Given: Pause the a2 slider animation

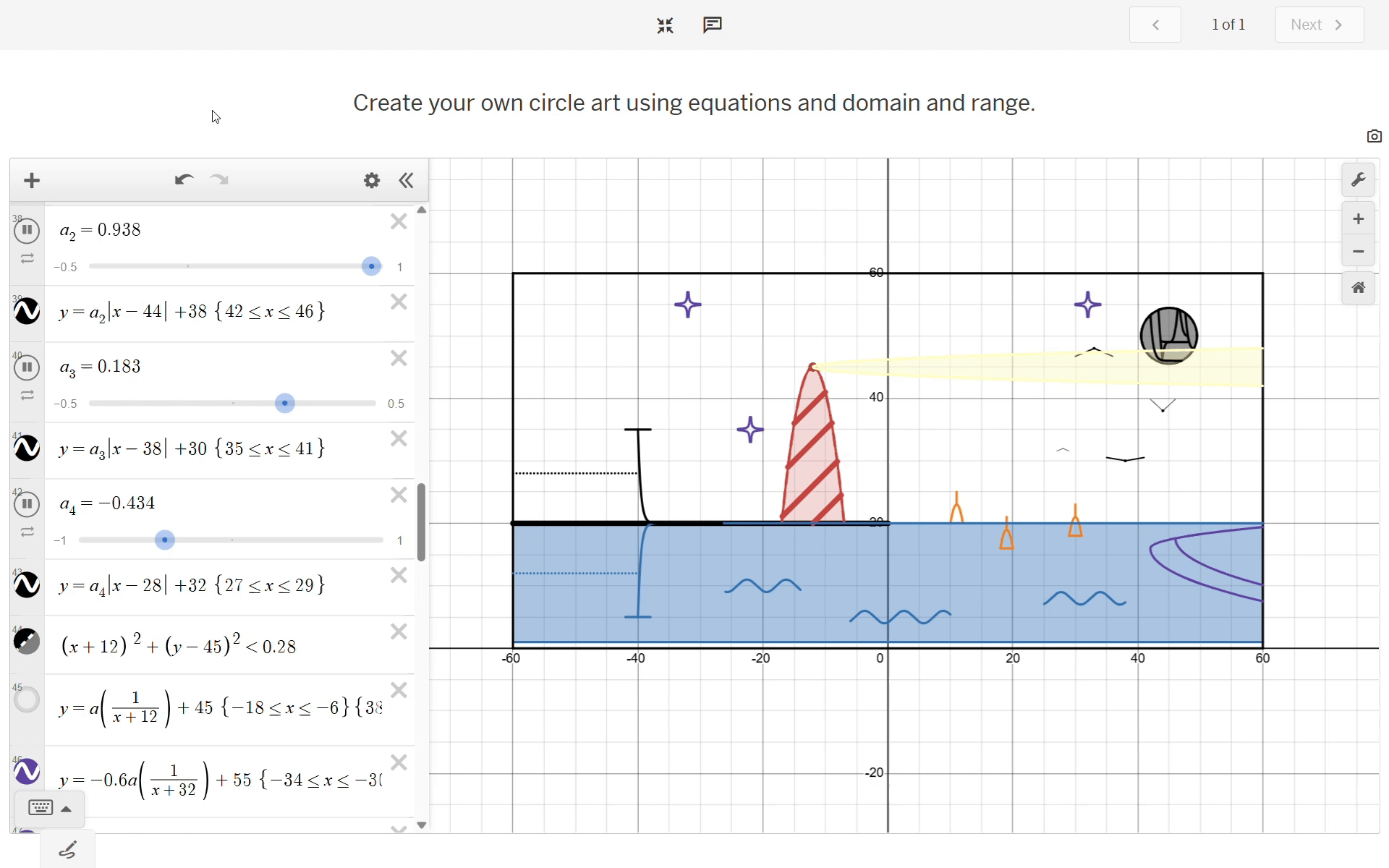Looking at the screenshot, I should pyautogui.click(x=27, y=231).
